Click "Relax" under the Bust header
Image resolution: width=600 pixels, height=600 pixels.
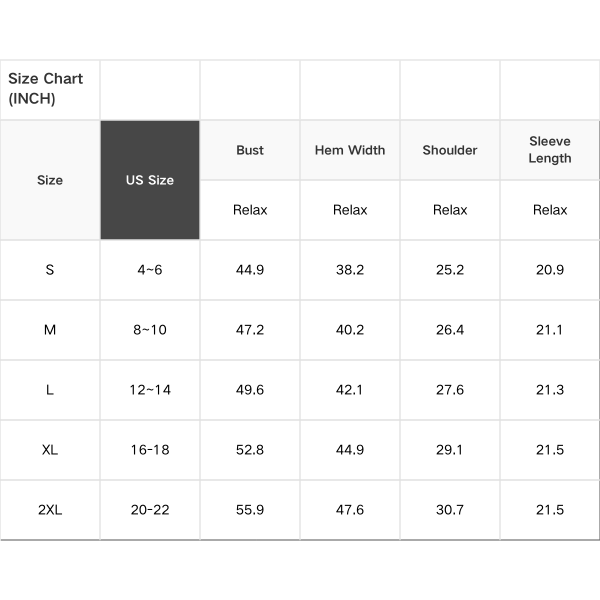(250, 210)
